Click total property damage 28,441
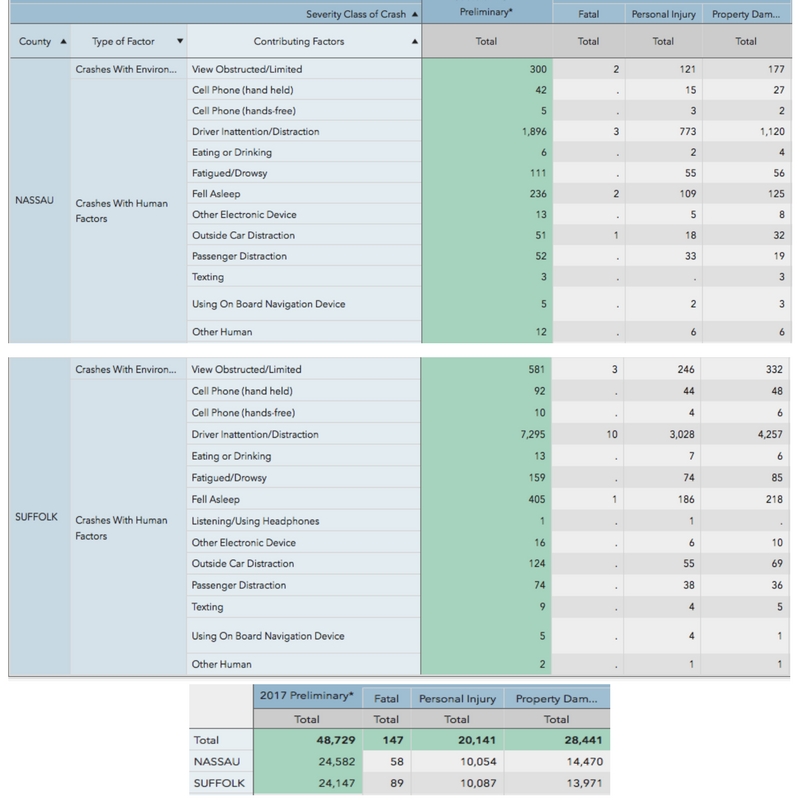Viewport: 800px width, 800px height. (583, 740)
